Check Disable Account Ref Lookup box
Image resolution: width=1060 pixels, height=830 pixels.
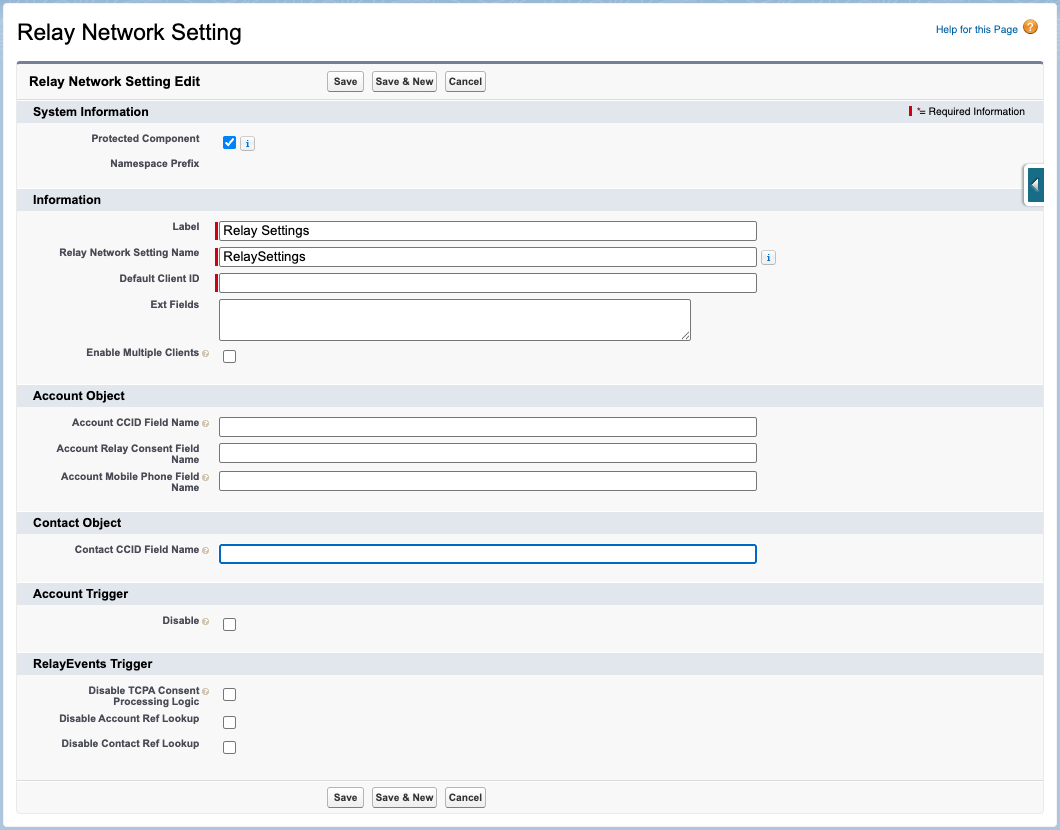tap(230, 722)
